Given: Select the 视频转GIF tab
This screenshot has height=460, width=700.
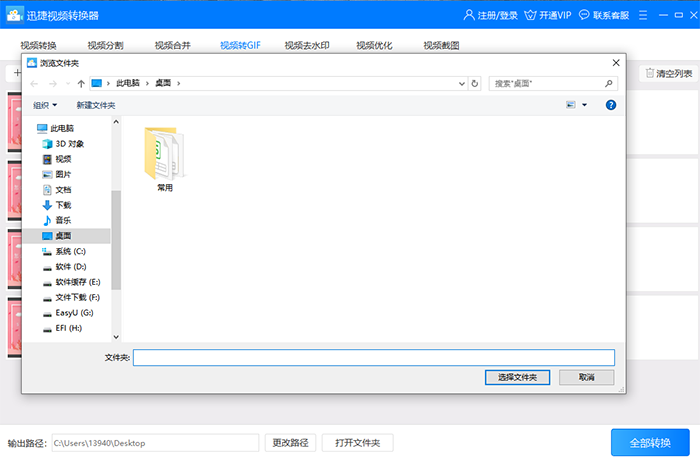Looking at the screenshot, I should click(x=240, y=45).
